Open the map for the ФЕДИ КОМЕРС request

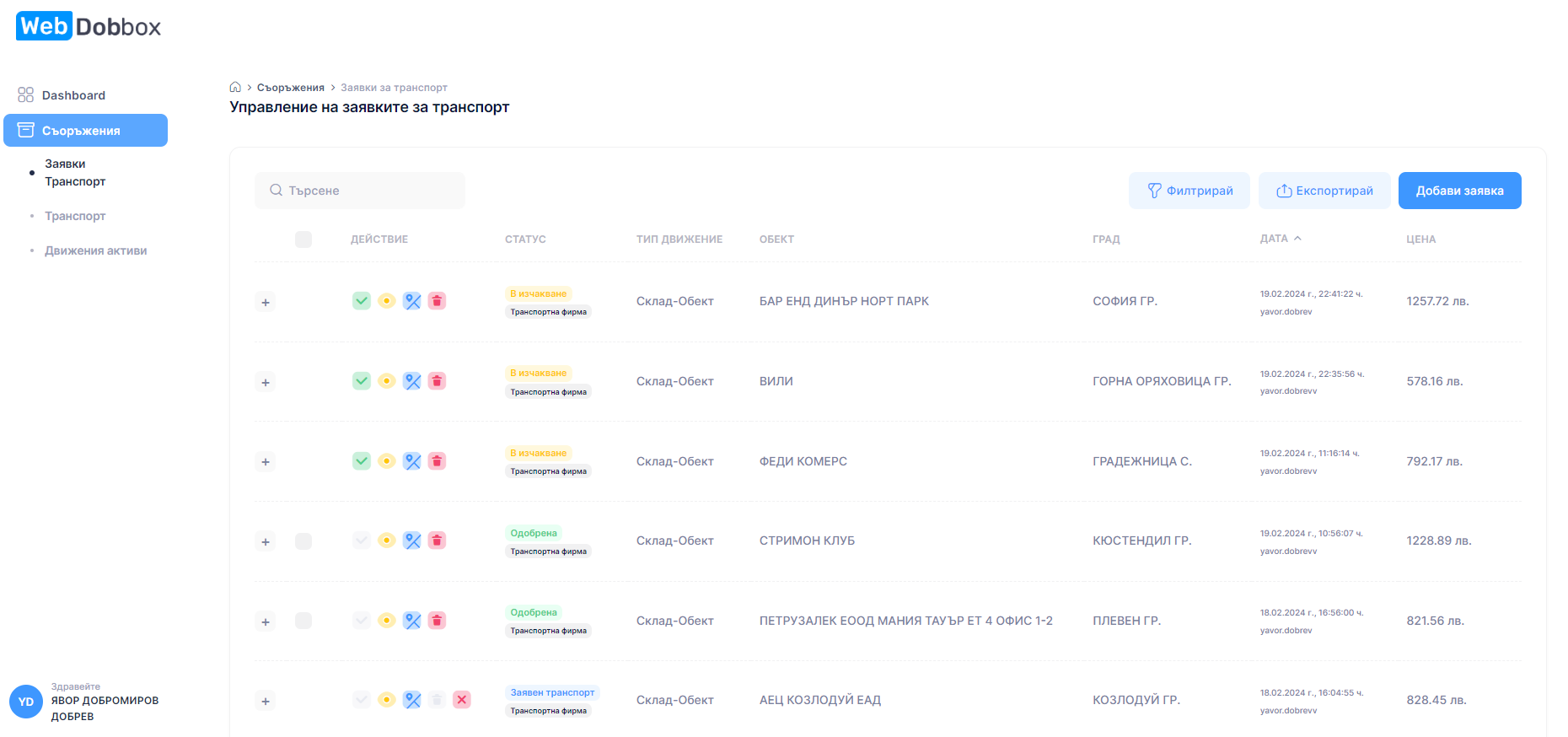click(411, 461)
